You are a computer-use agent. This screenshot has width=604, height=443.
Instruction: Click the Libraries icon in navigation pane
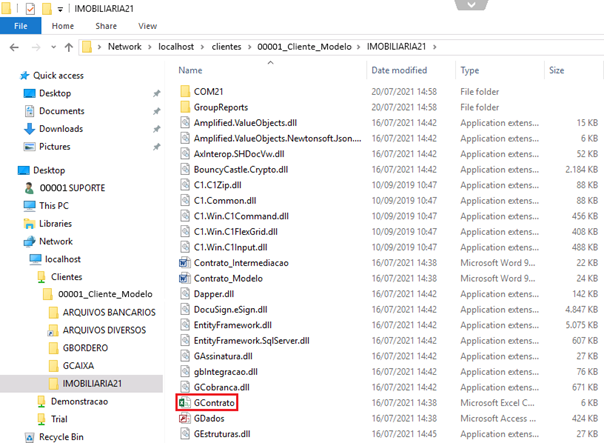pos(29,223)
